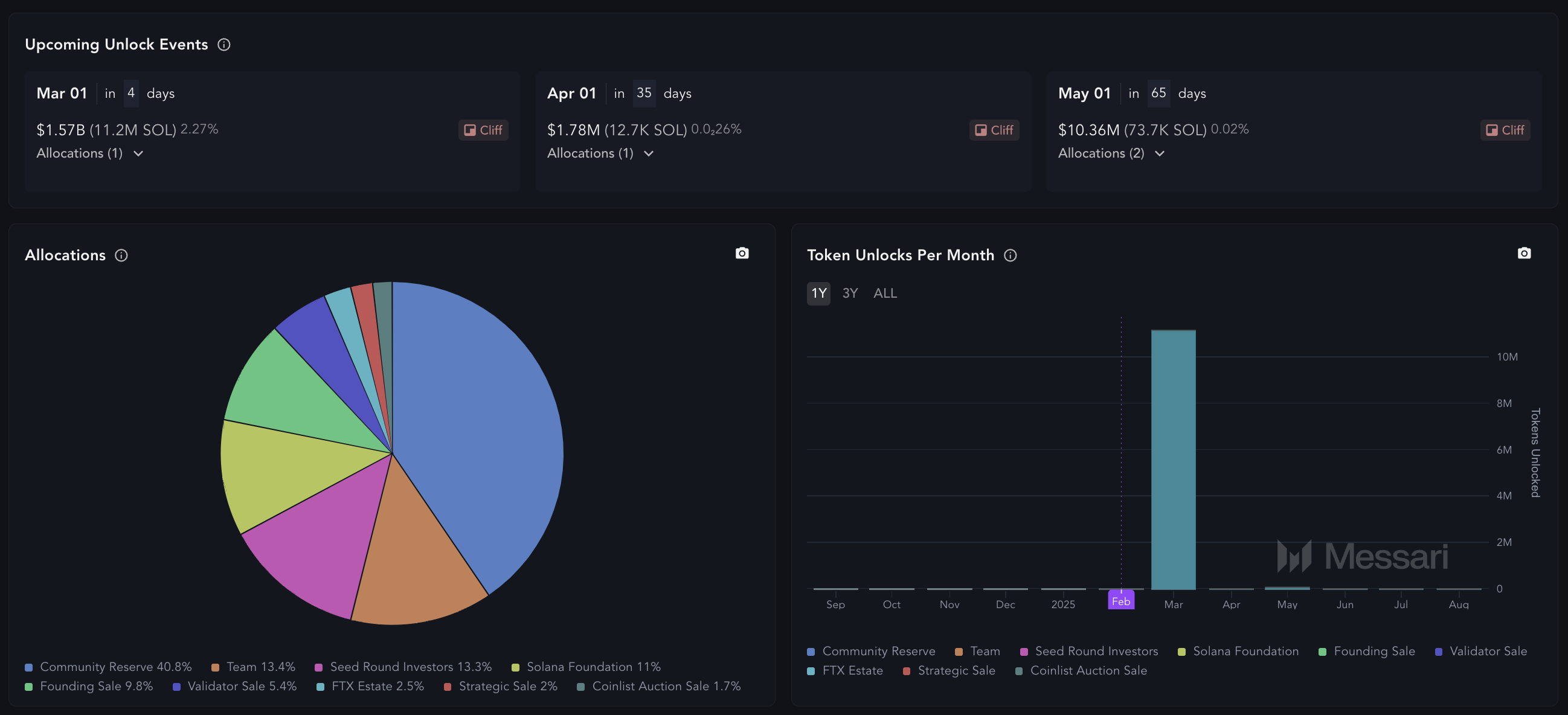Expand Allocations (2) under May 01

[1111, 153]
